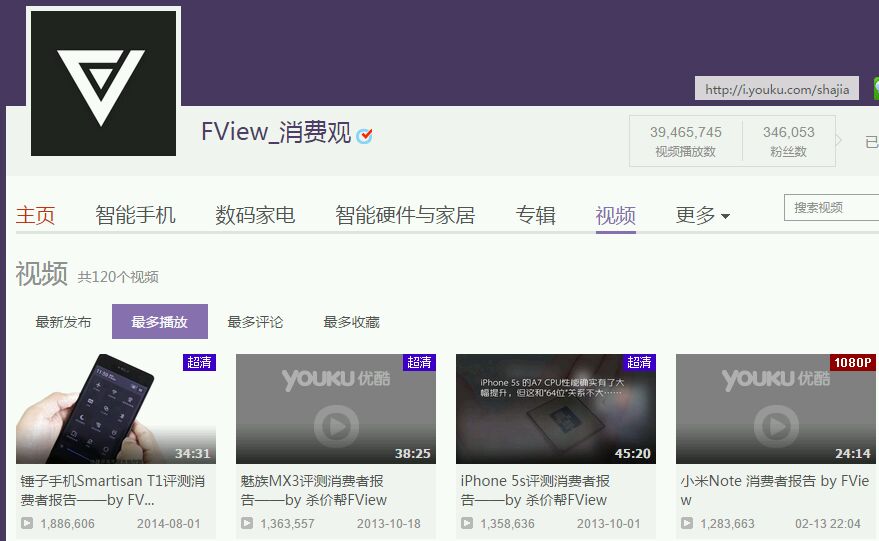Viewport: 879px width, 541px height.
Task: Open title link 锤子手机Smartisan T1评测消费者报告
Action: click(x=113, y=490)
